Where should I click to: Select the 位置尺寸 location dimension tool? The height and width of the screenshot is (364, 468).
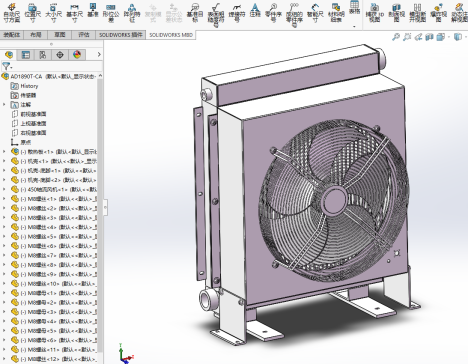32,12
